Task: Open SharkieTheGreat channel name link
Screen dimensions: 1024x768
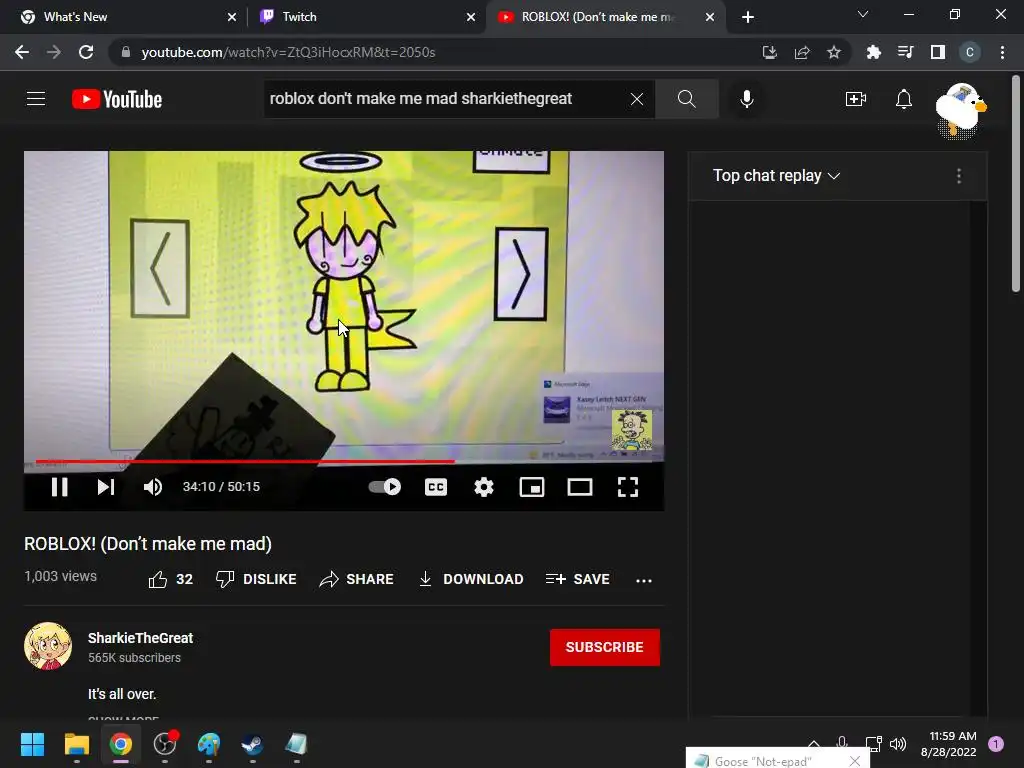Action: [x=140, y=638]
